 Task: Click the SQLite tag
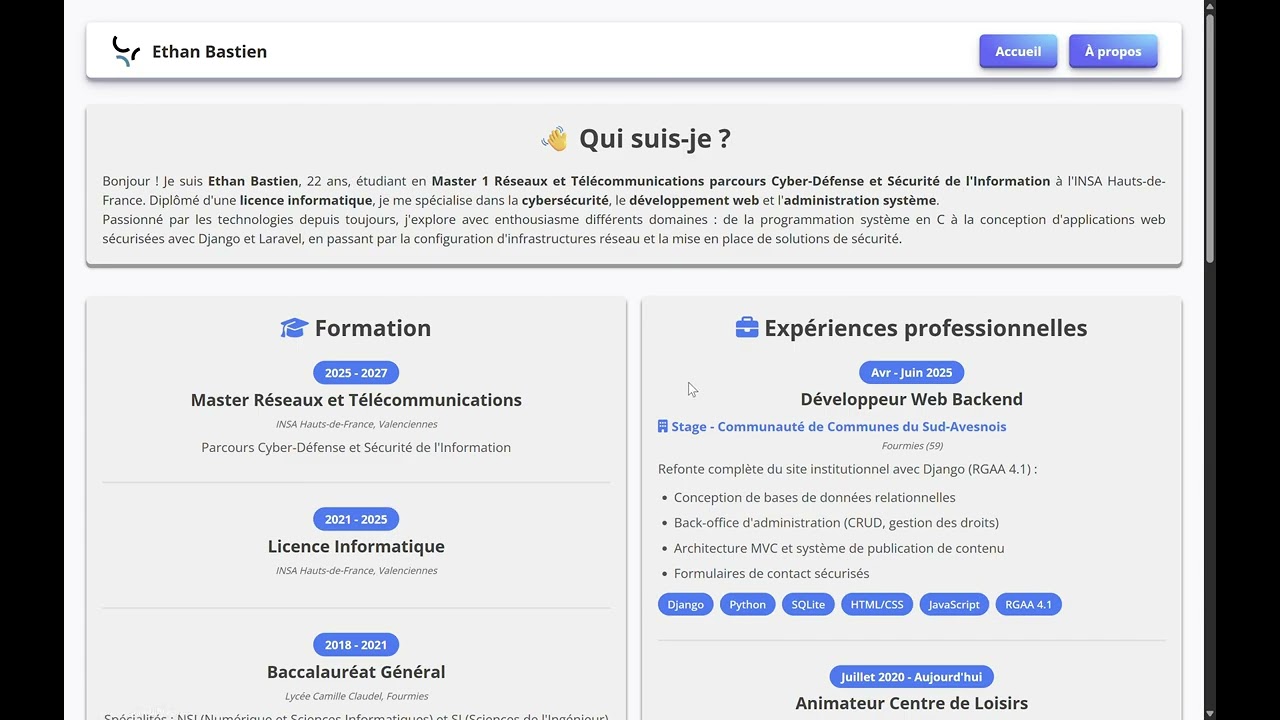point(808,604)
